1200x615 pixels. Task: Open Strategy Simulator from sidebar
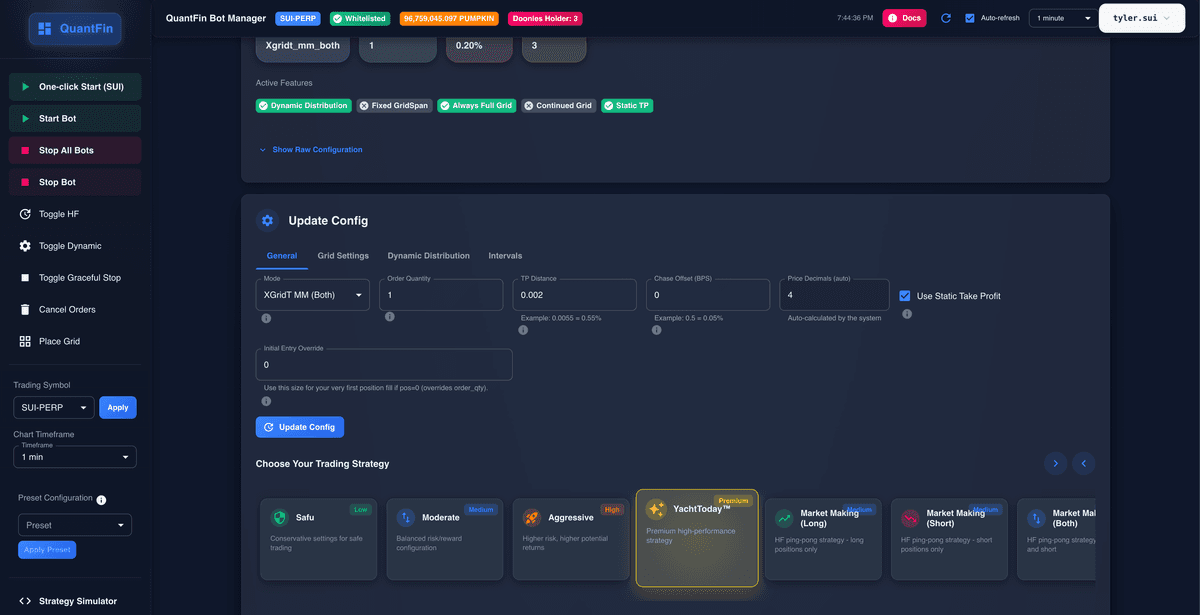pos(75,601)
